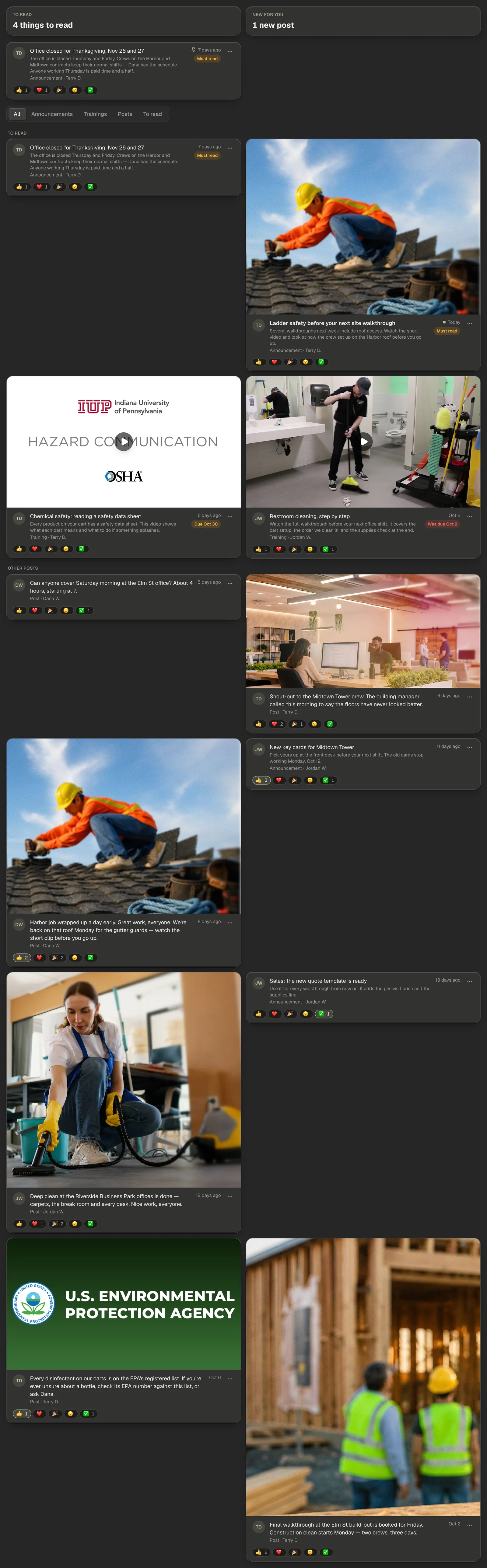This screenshot has width=487, height=1568.
Task: Open the 4 things to read card
Action: (124, 21)
